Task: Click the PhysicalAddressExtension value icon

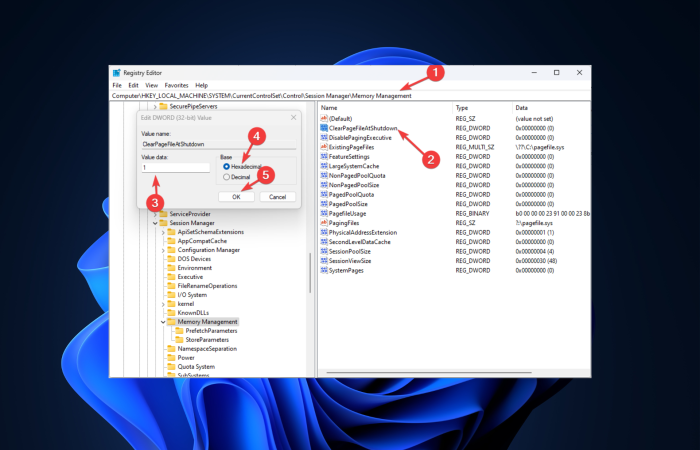Action: [324, 233]
